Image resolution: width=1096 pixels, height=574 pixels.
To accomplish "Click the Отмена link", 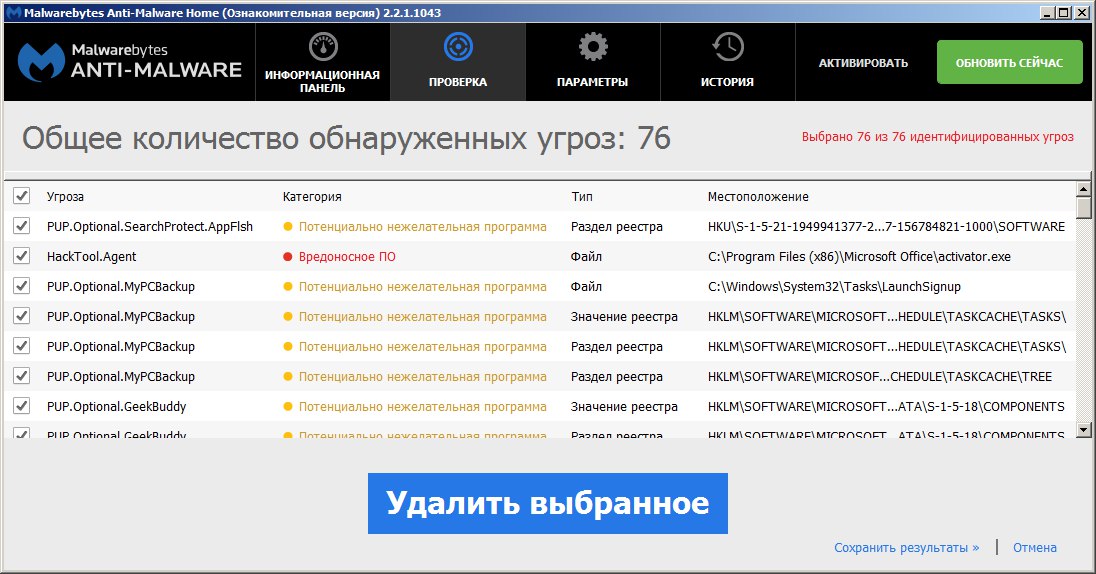I will point(1034,547).
